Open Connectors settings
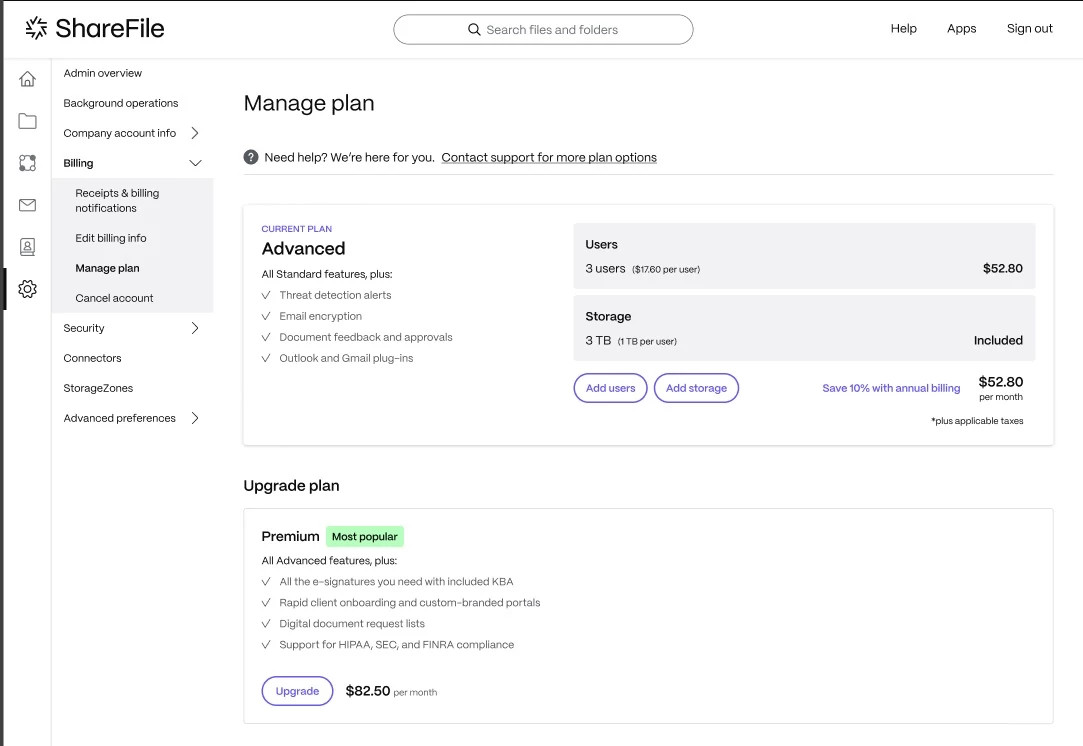 (x=92, y=358)
